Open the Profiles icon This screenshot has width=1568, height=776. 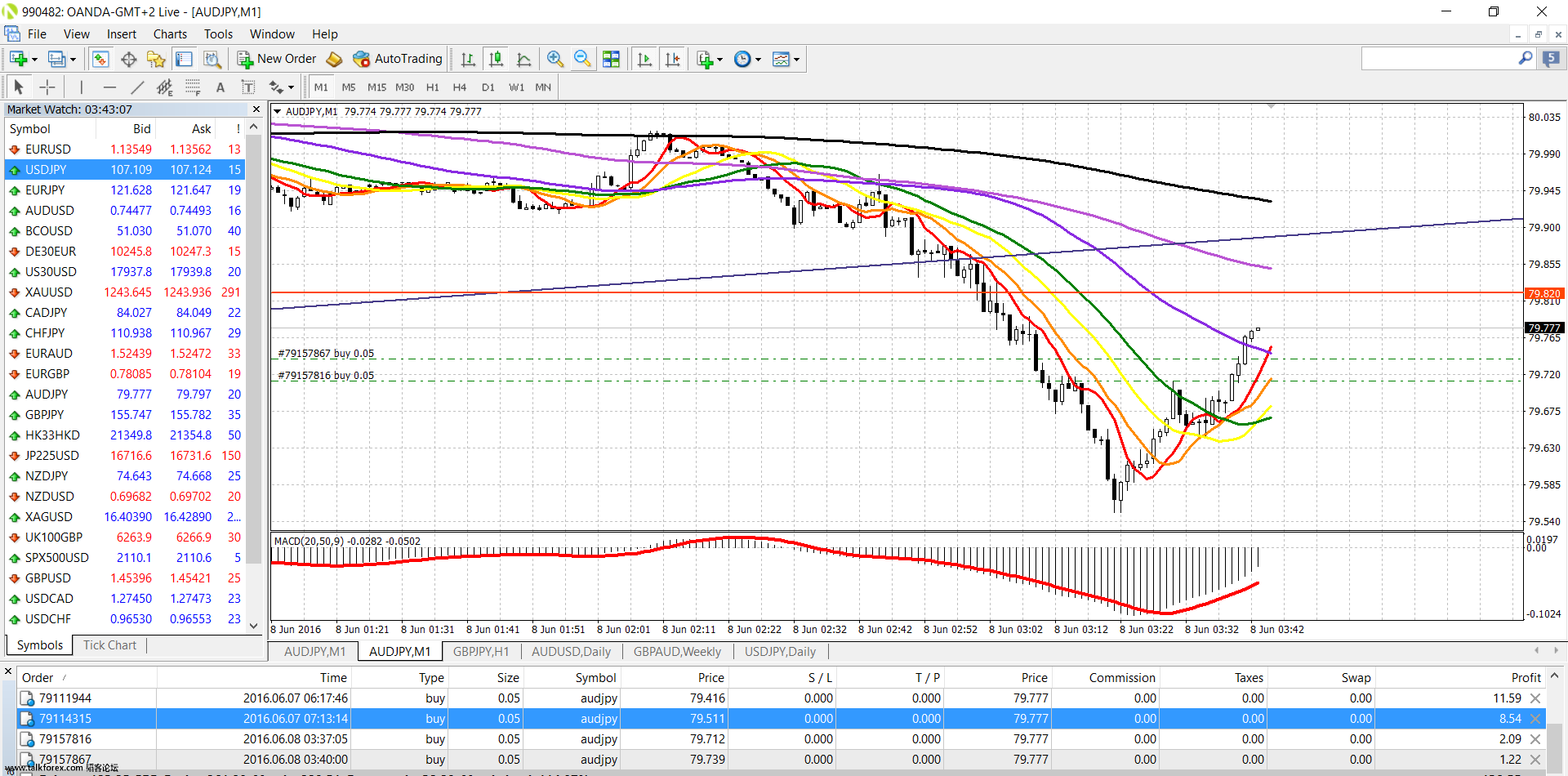pyautogui.click(x=56, y=59)
